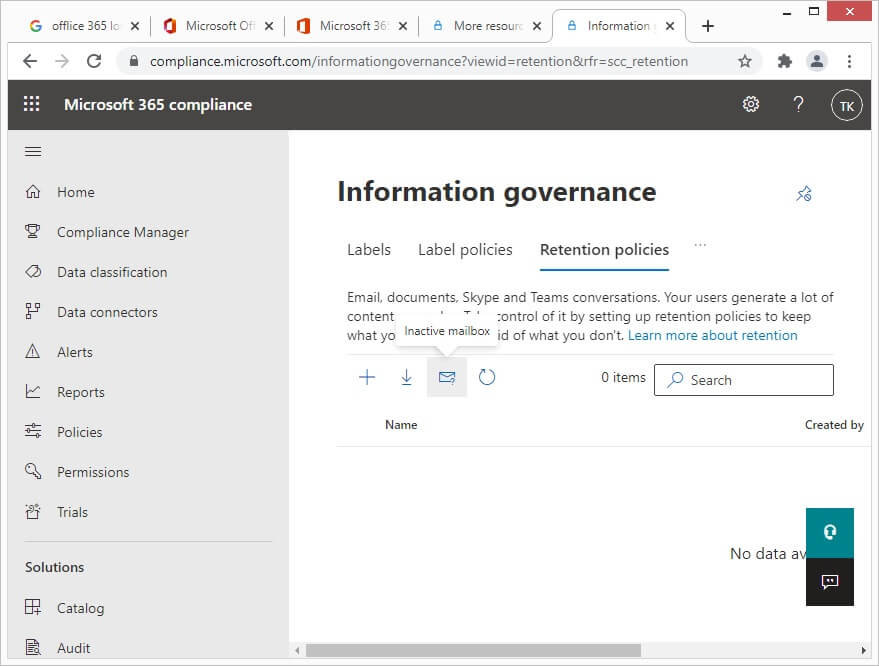Unpin Information governance from navigation
The image size is (879, 666).
click(x=804, y=193)
